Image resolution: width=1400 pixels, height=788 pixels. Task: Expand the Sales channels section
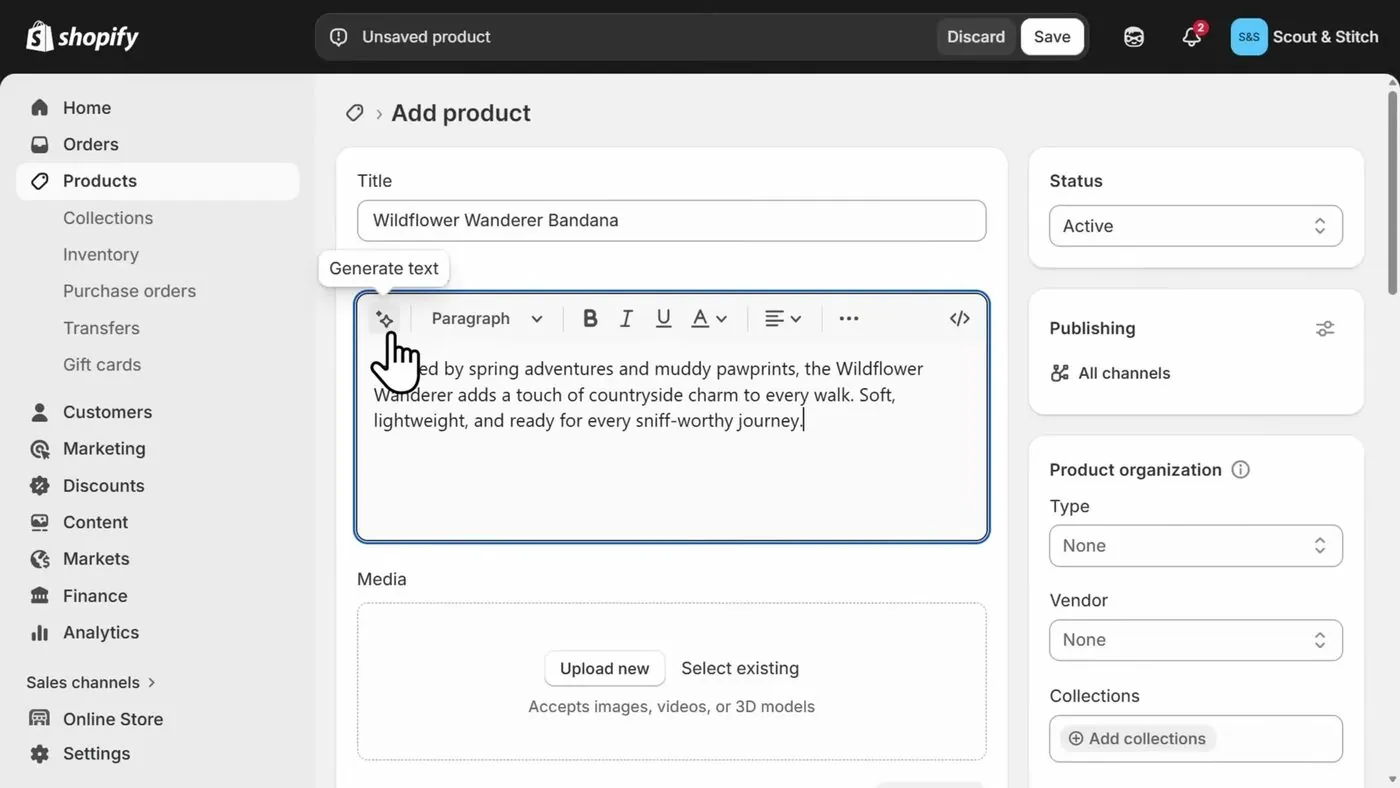pyautogui.click(x=91, y=683)
